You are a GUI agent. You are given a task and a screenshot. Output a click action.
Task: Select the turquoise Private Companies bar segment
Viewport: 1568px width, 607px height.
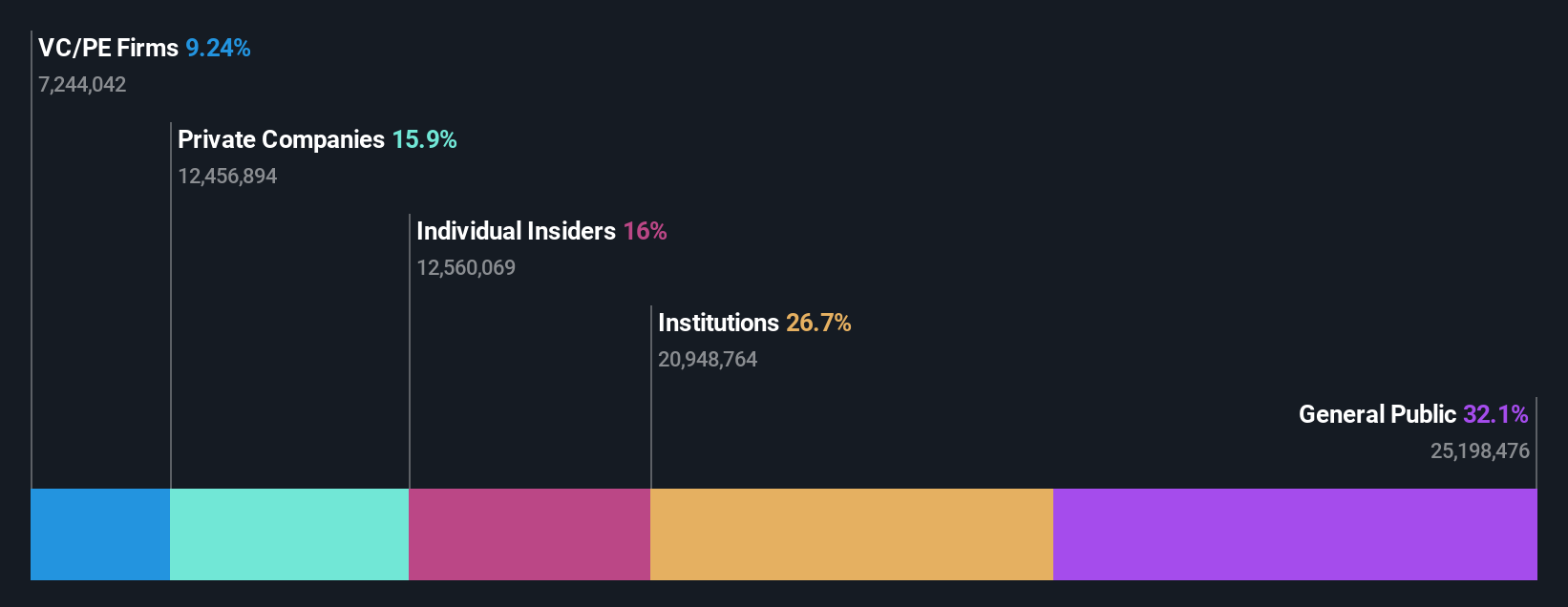tap(289, 534)
